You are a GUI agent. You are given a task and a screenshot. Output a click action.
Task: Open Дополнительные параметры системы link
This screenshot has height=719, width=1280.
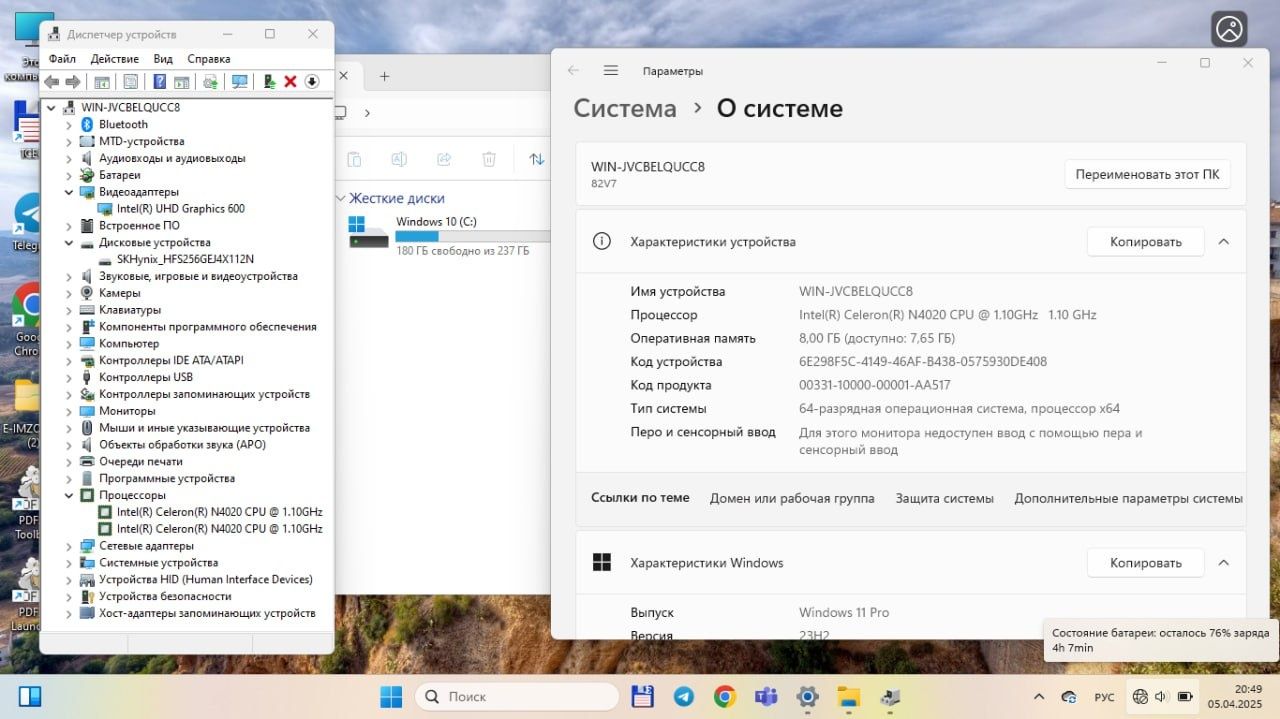1128,498
